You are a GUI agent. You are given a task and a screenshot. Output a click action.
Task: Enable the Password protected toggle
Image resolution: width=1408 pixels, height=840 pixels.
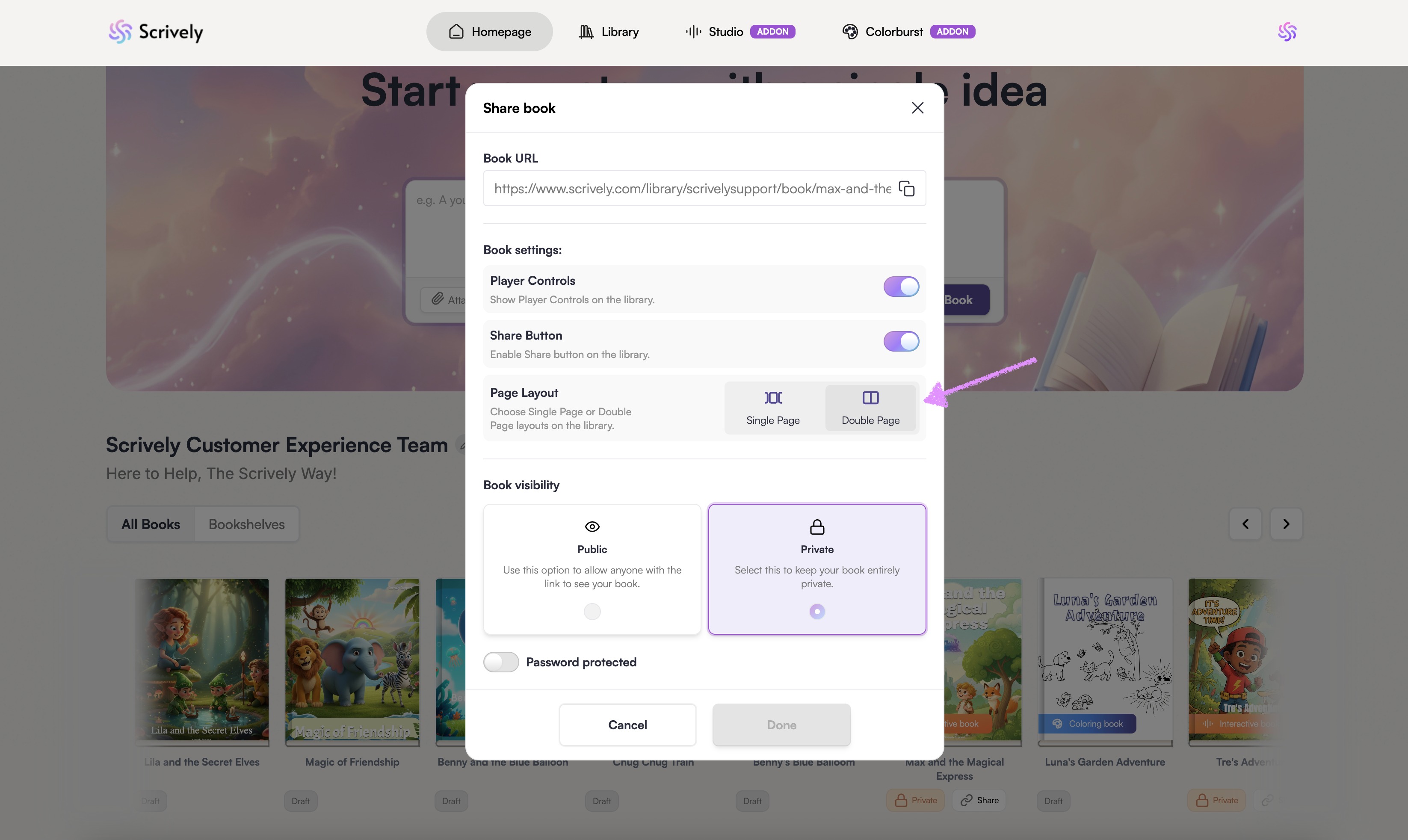click(x=501, y=662)
